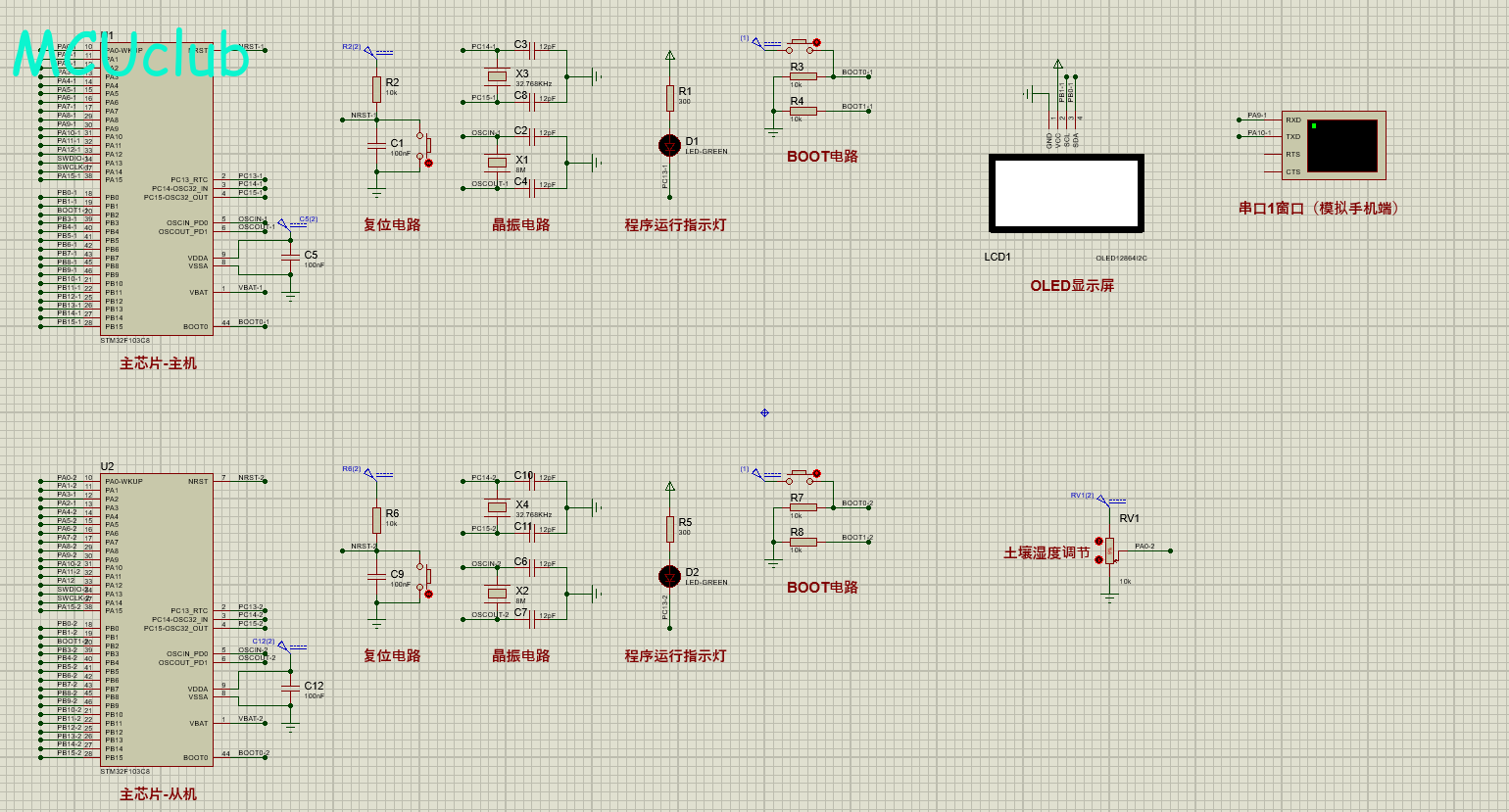Click the '串口1窗口（模拟手机端）' label
The width and height of the screenshot is (1509, 812).
(x=1320, y=209)
